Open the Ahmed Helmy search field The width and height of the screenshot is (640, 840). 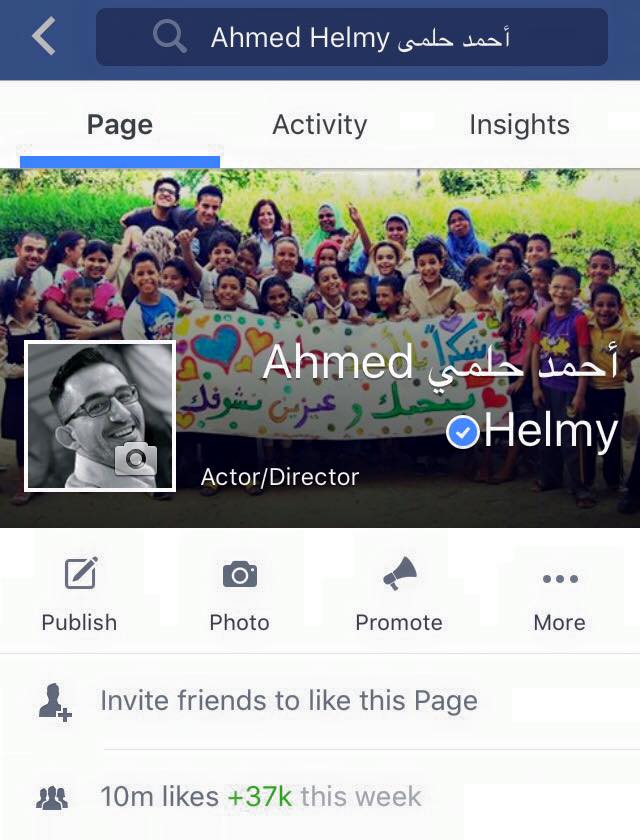352,37
